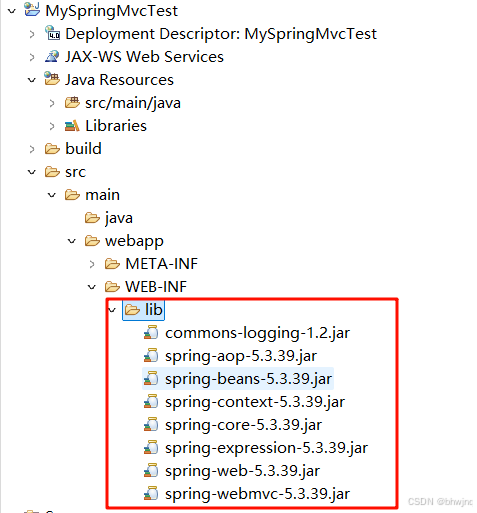Click the MySpringMvcTest project icon

[32, 10]
